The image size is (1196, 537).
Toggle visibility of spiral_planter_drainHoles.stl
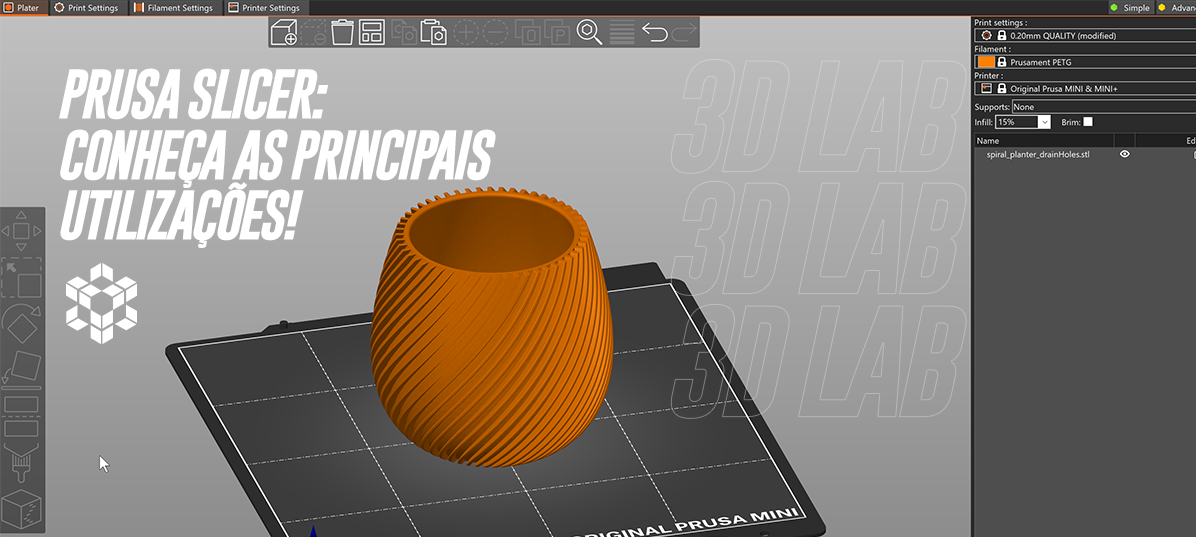(1125, 155)
